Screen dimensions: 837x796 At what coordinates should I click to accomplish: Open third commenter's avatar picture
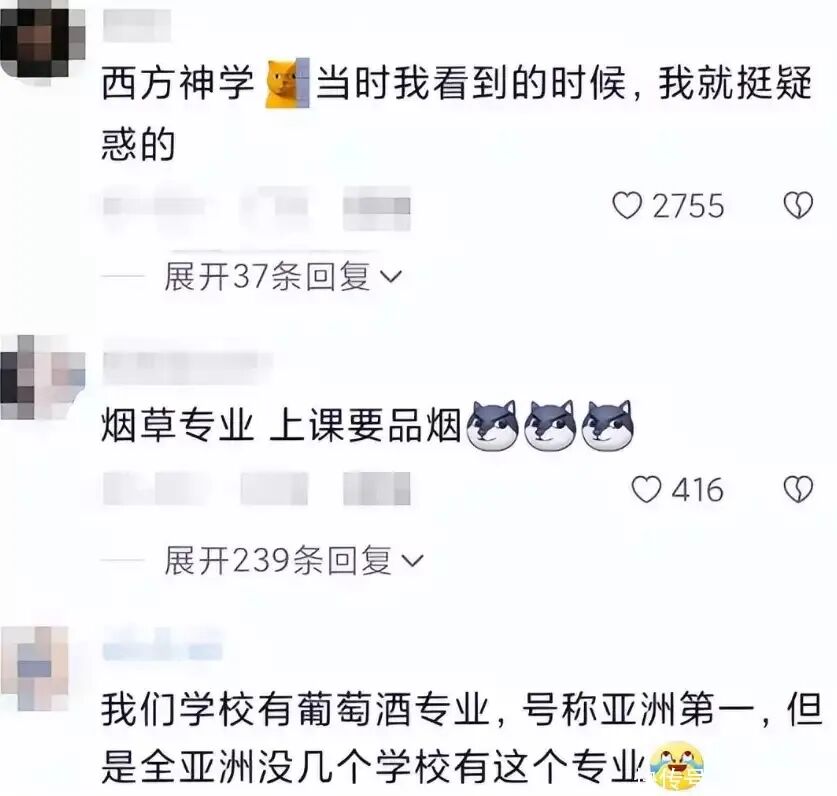click(35, 668)
